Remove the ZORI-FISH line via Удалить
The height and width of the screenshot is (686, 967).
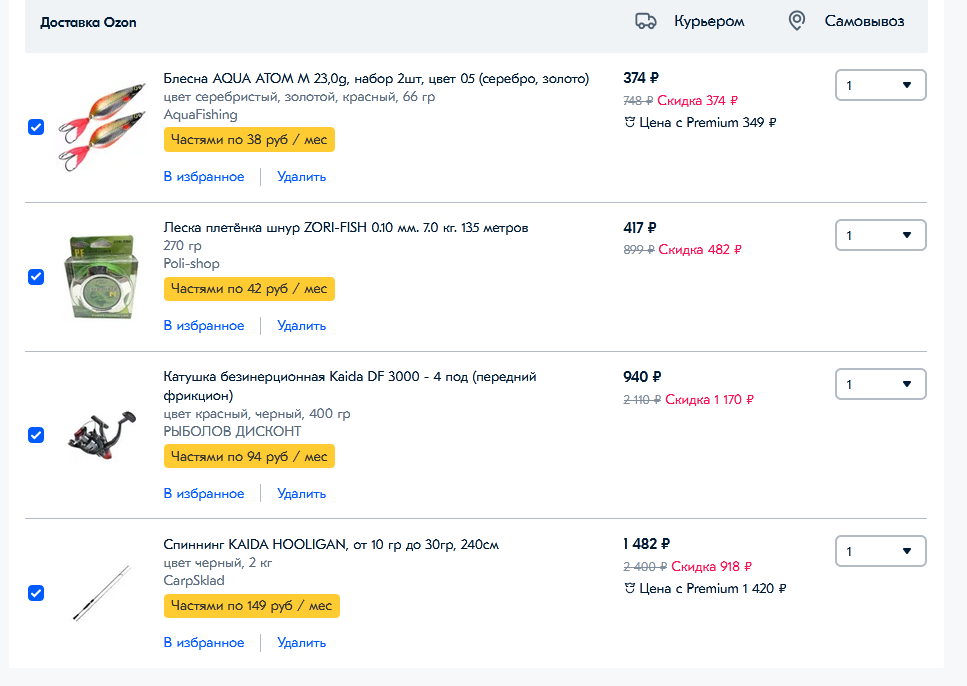301,326
